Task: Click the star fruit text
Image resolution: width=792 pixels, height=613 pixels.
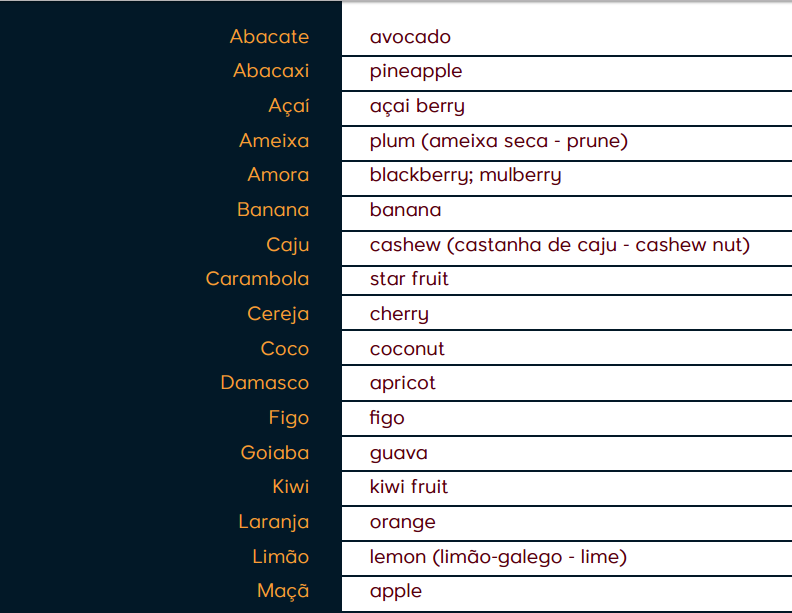Action: point(409,279)
